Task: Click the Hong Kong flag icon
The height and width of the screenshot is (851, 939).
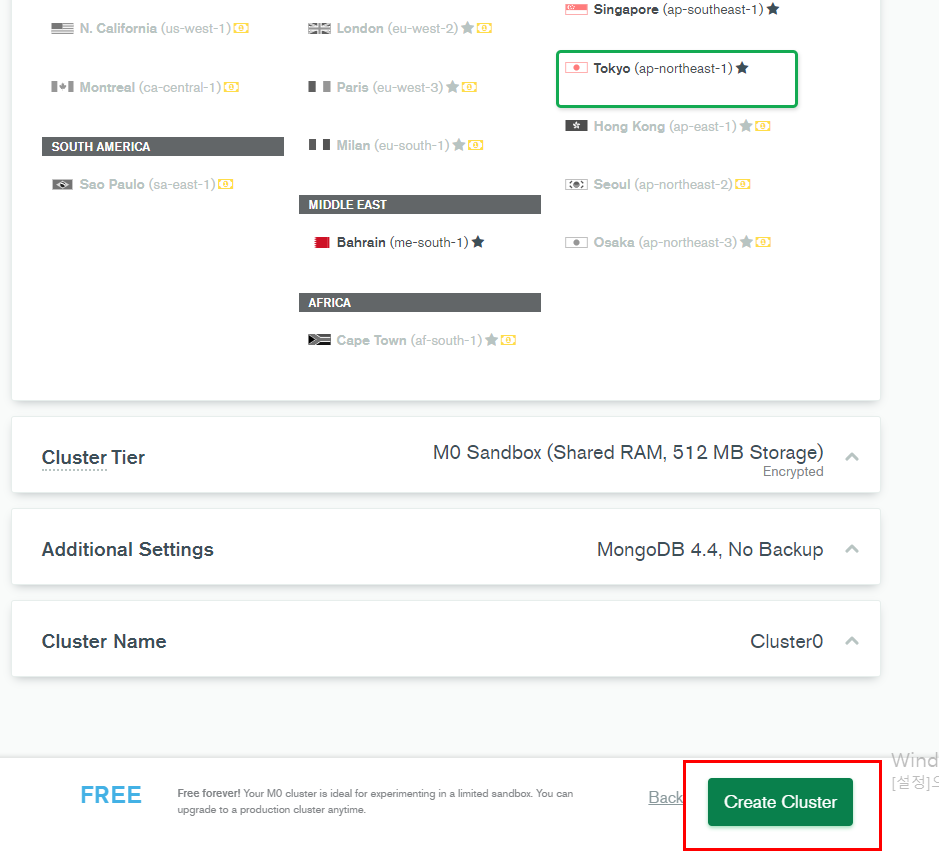Action: click(x=576, y=126)
